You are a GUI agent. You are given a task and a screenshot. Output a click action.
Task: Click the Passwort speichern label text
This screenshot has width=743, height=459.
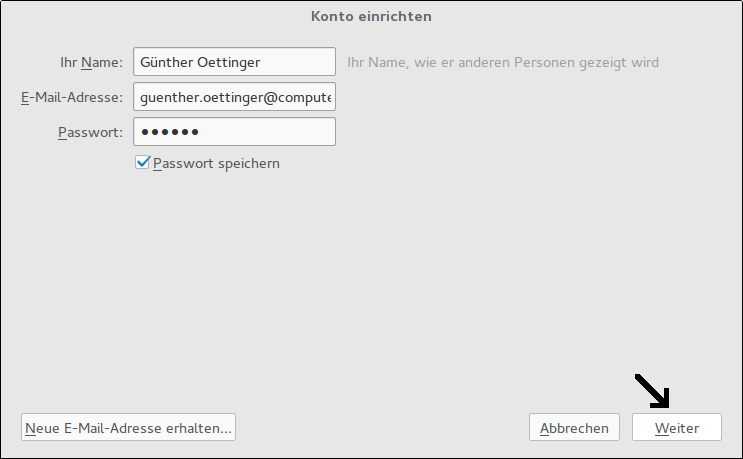coord(216,163)
